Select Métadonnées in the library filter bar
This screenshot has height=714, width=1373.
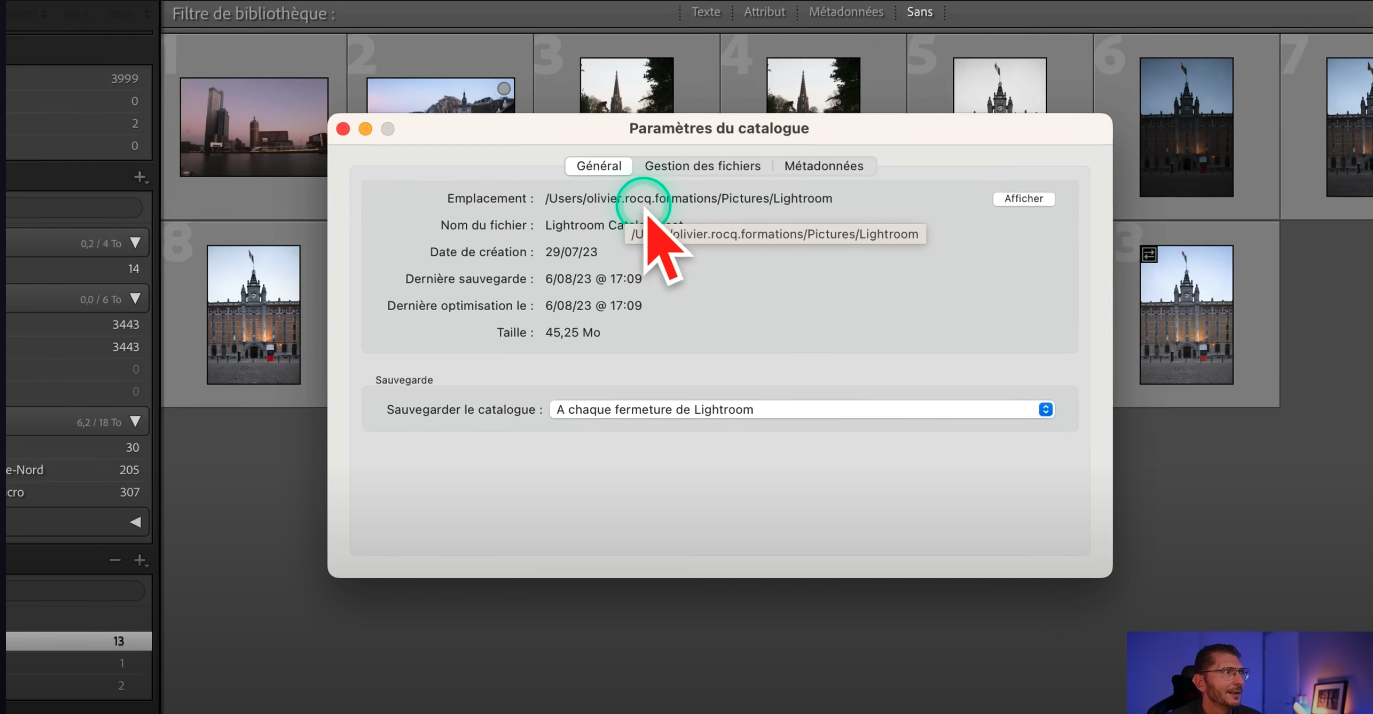pyautogui.click(x=846, y=12)
